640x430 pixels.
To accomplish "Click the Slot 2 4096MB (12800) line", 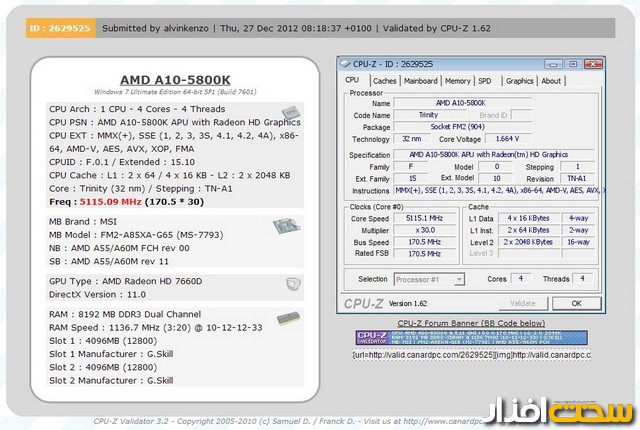I will click(x=103, y=367).
